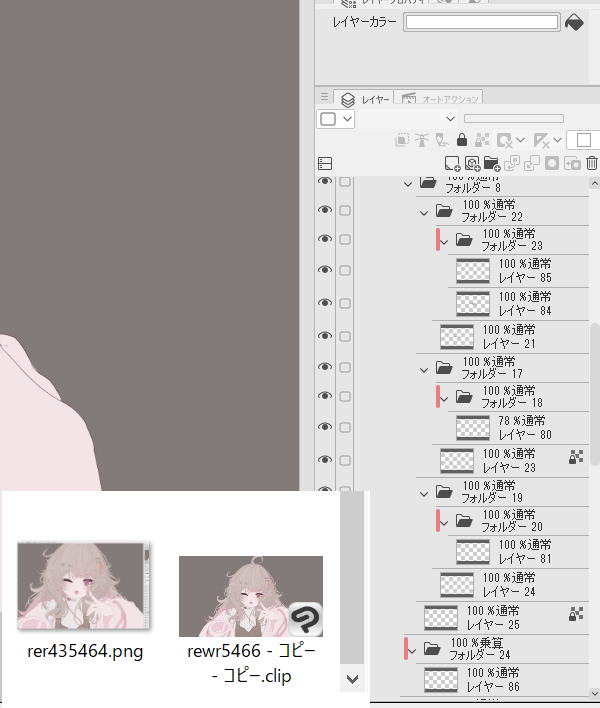The width and height of the screenshot is (600, 708).
Task: Toggle clip to layer below icon
Action: (x=402, y=140)
